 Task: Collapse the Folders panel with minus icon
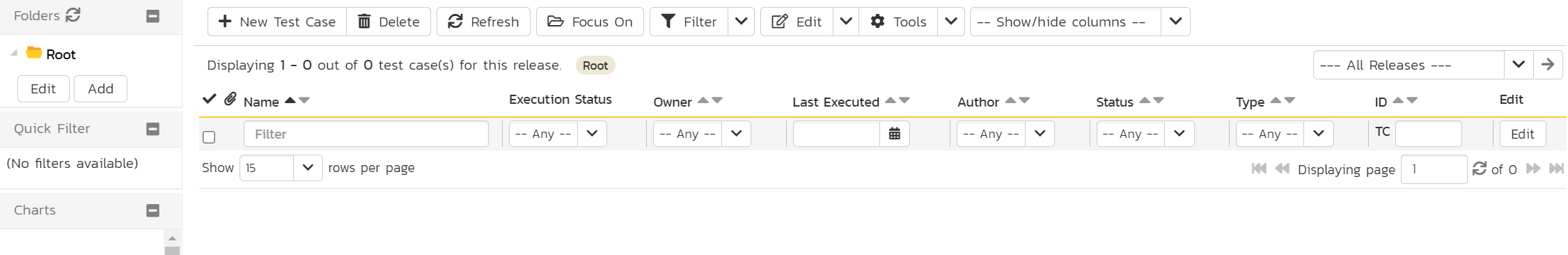pyautogui.click(x=153, y=16)
